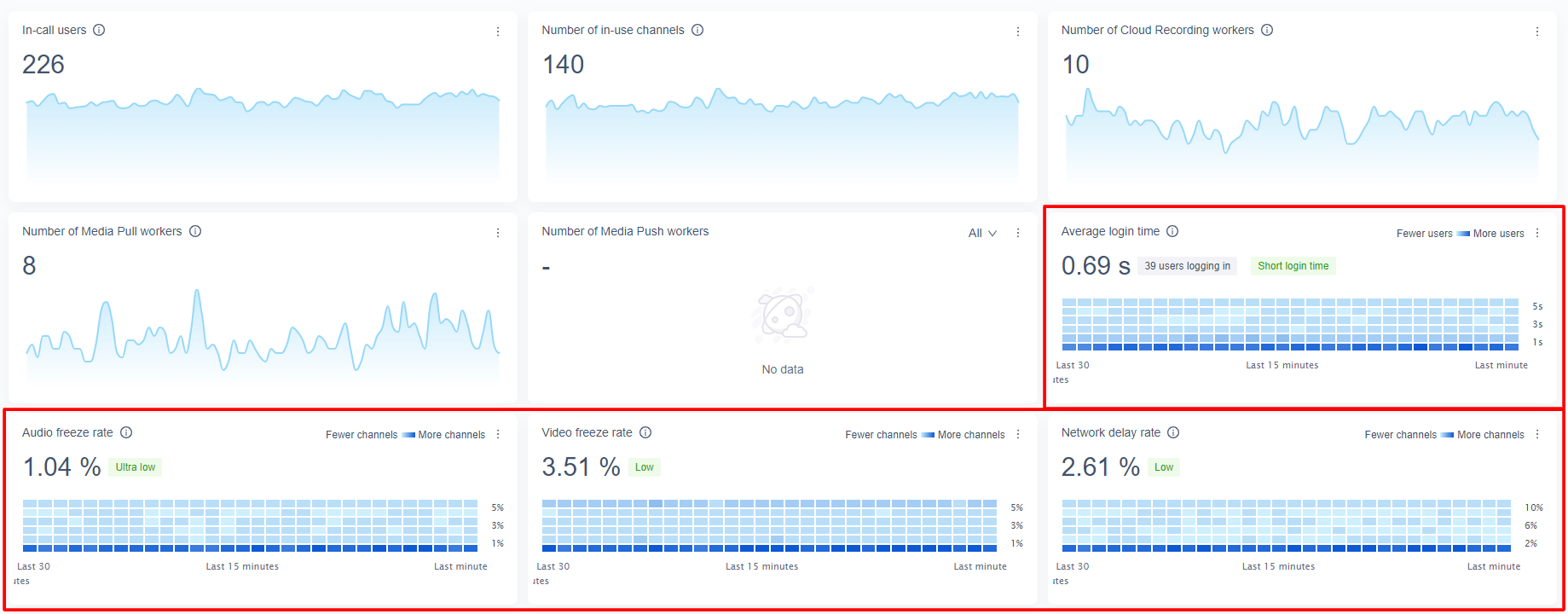Click the legend gradient swatch on Audio freeze rate
The width and height of the screenshot is (1568, 614).
tap(408, 435)
